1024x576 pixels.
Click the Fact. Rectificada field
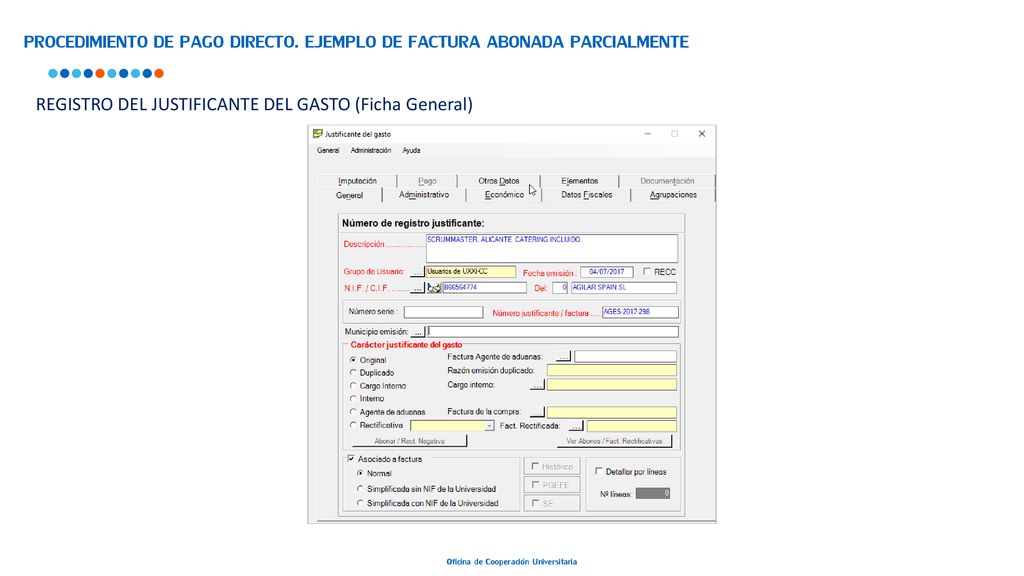(632, 426)
